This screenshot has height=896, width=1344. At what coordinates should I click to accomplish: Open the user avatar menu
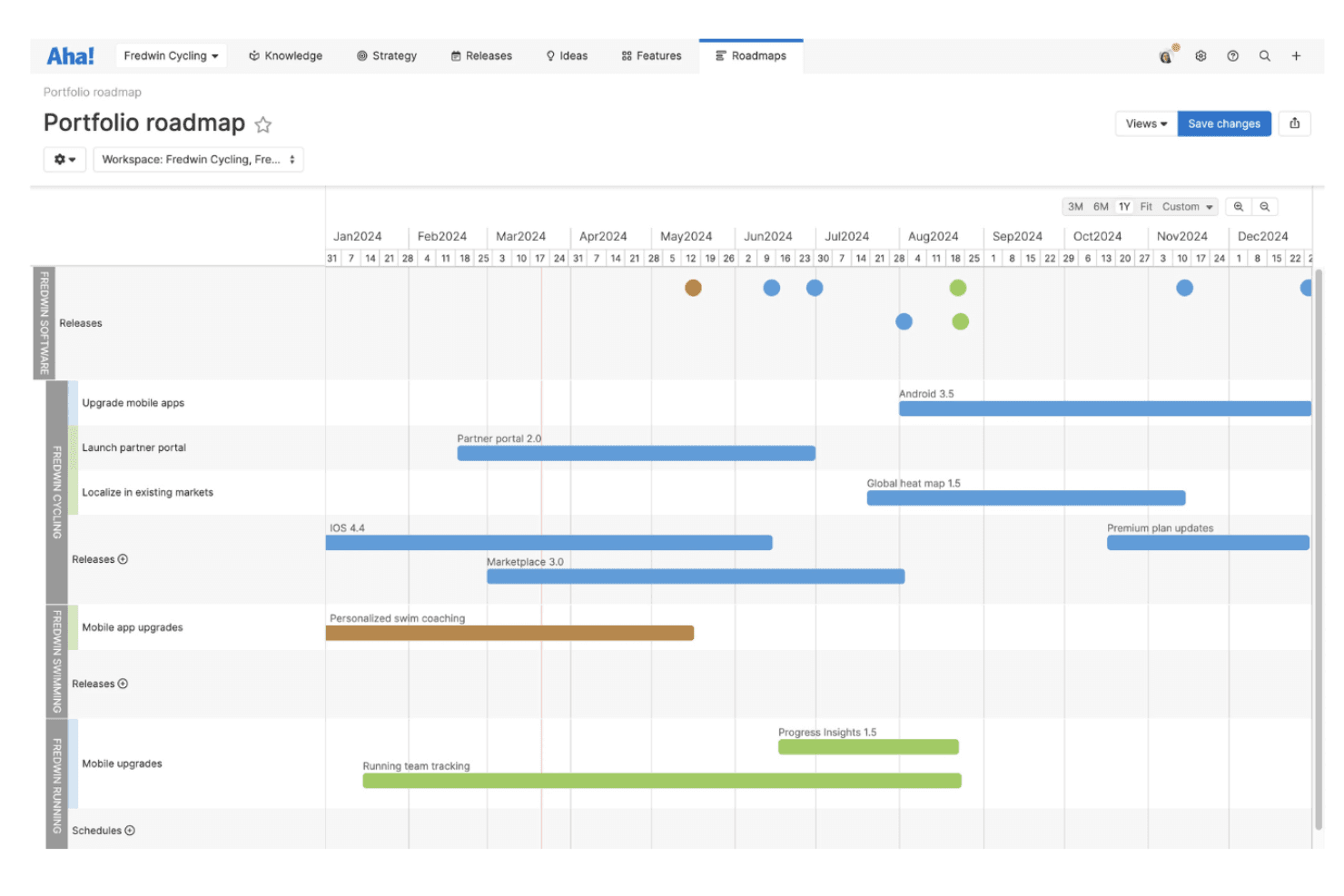(x=1167, y=55)
